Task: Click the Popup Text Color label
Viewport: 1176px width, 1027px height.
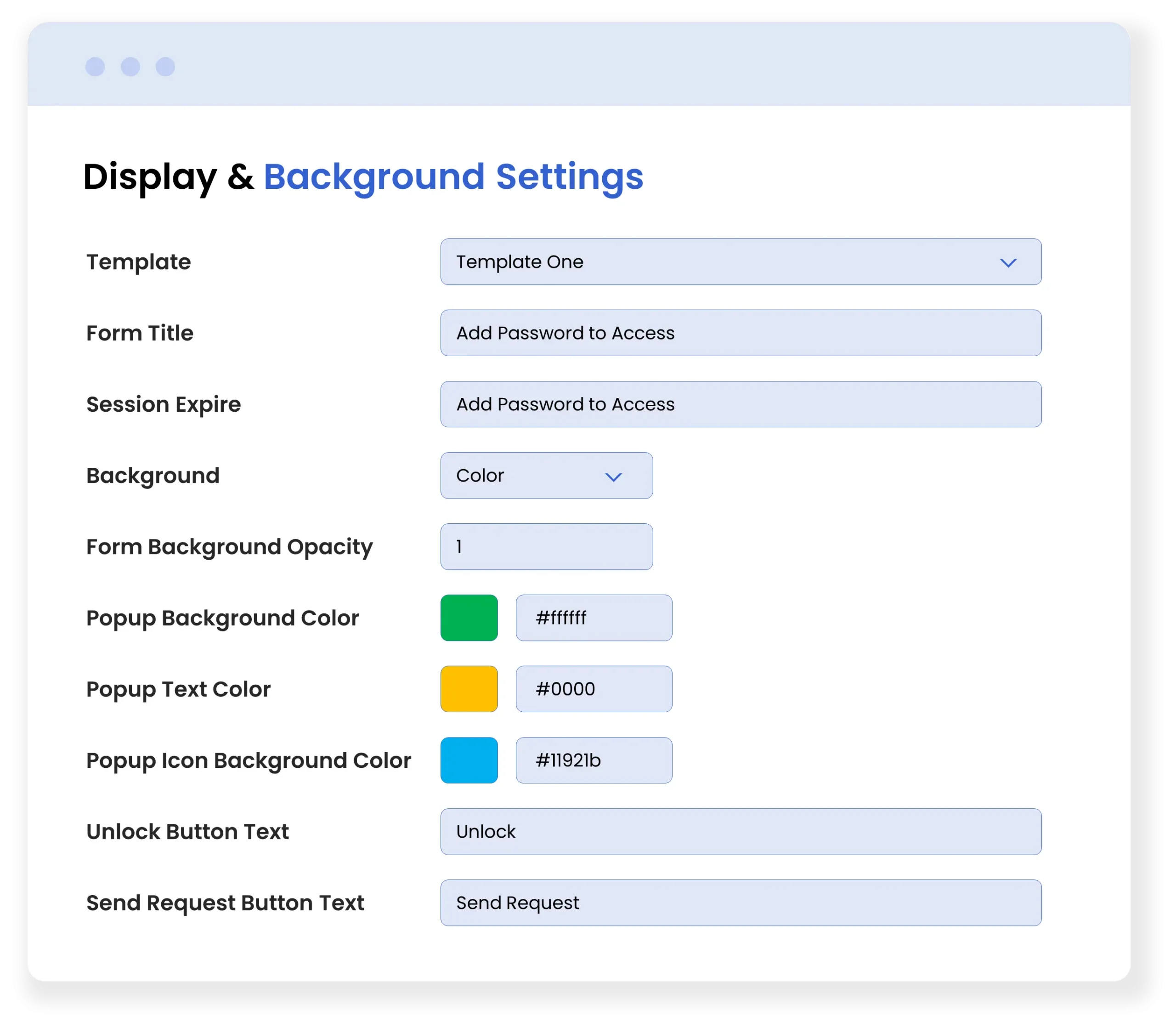Action: click(x=178, y=689)
